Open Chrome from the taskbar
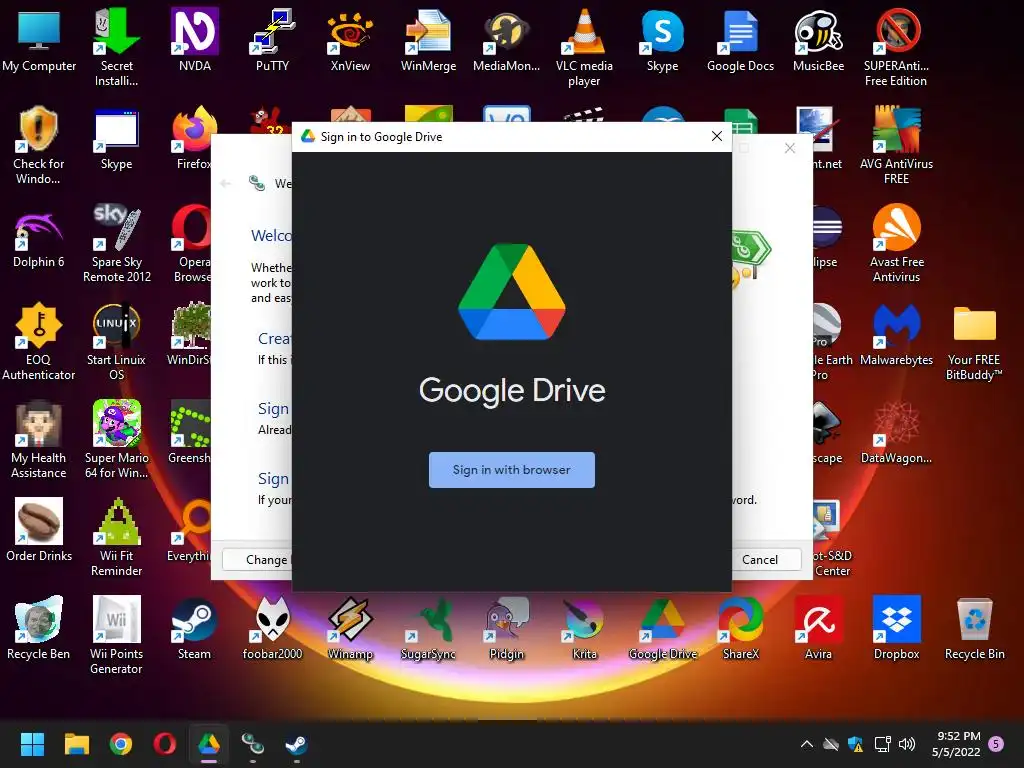Screen dimensions: 1024x768 click(x=121, y=744)
